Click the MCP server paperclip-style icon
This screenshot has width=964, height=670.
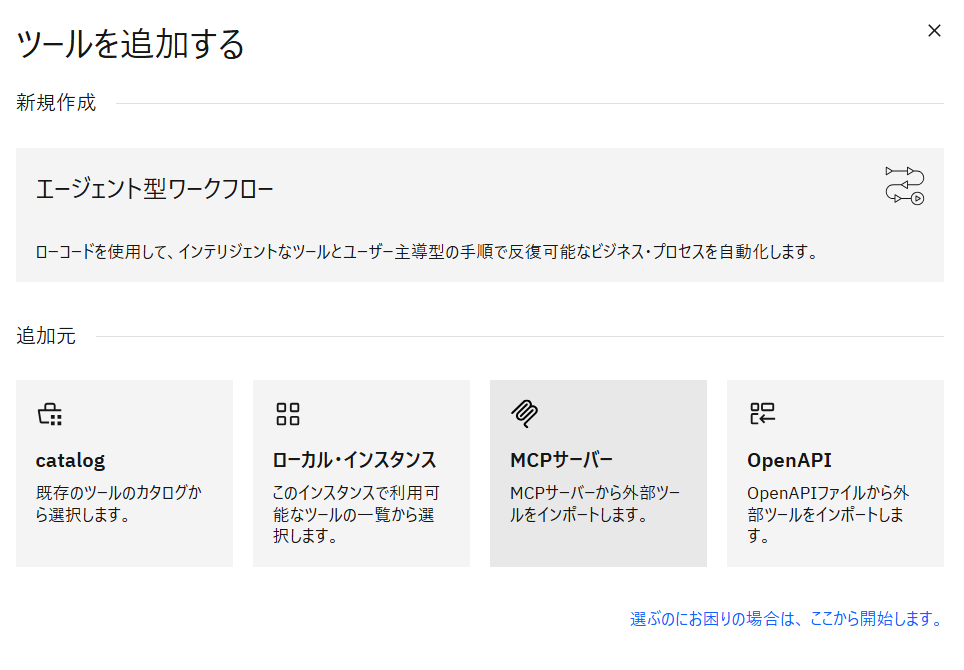(x=524, y=414)
